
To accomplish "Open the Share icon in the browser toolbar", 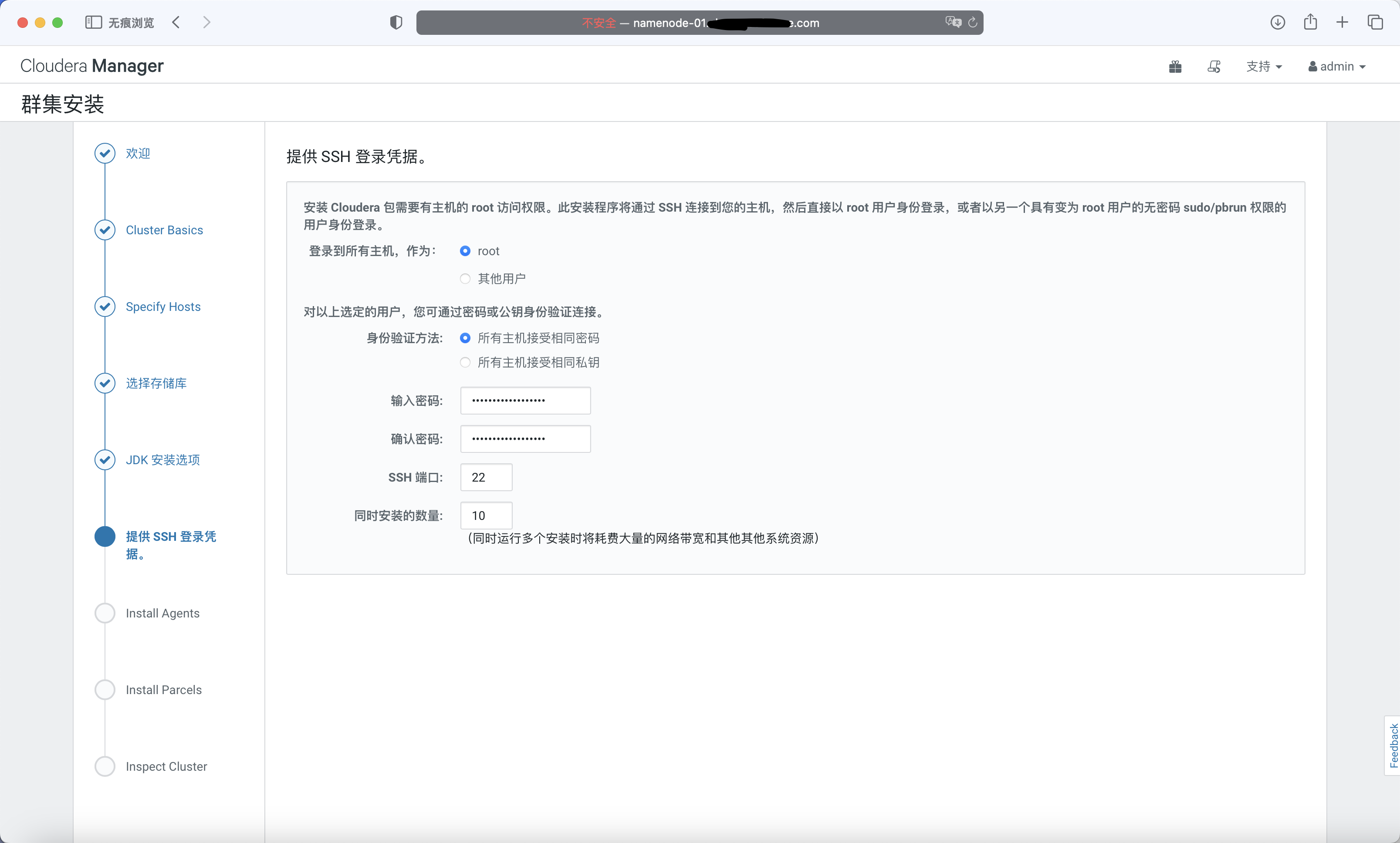I will tap(1310, 22).
